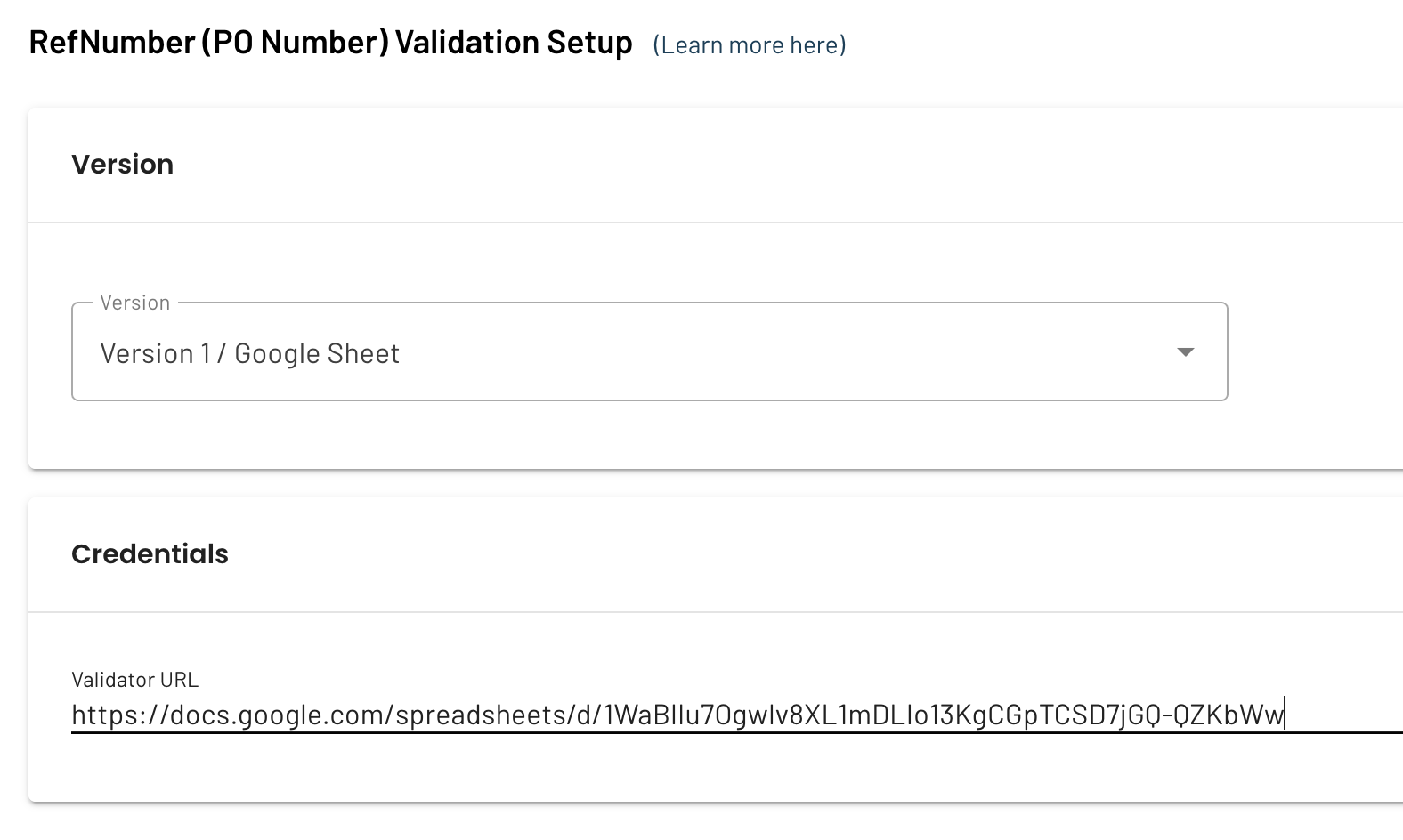Click '(PO Number)' in the page title
Image resolution: width=1403 pixels, height=840 pixels.
[295, 43]
